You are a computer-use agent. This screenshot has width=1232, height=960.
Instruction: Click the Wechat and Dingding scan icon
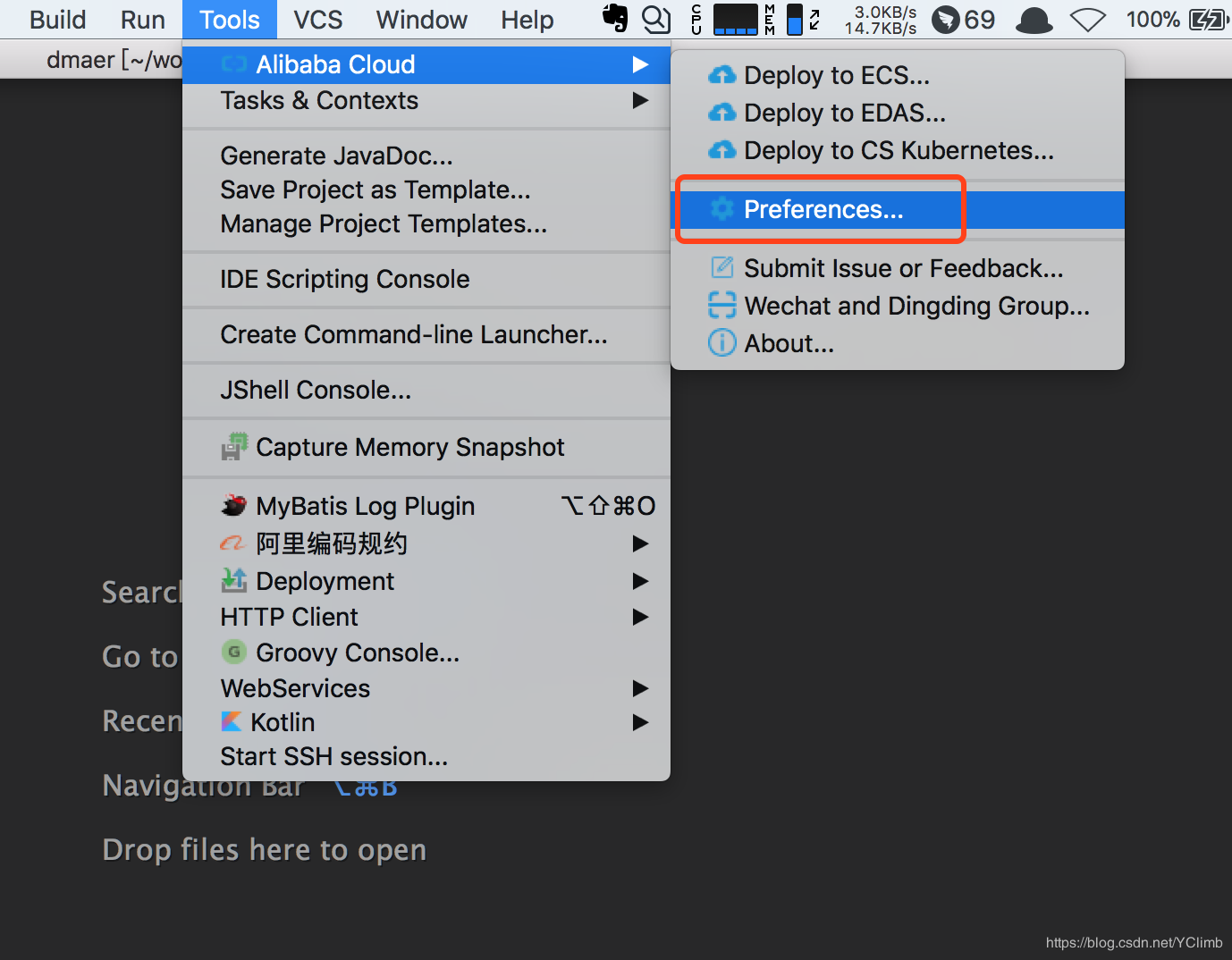[x=721, y=306]
